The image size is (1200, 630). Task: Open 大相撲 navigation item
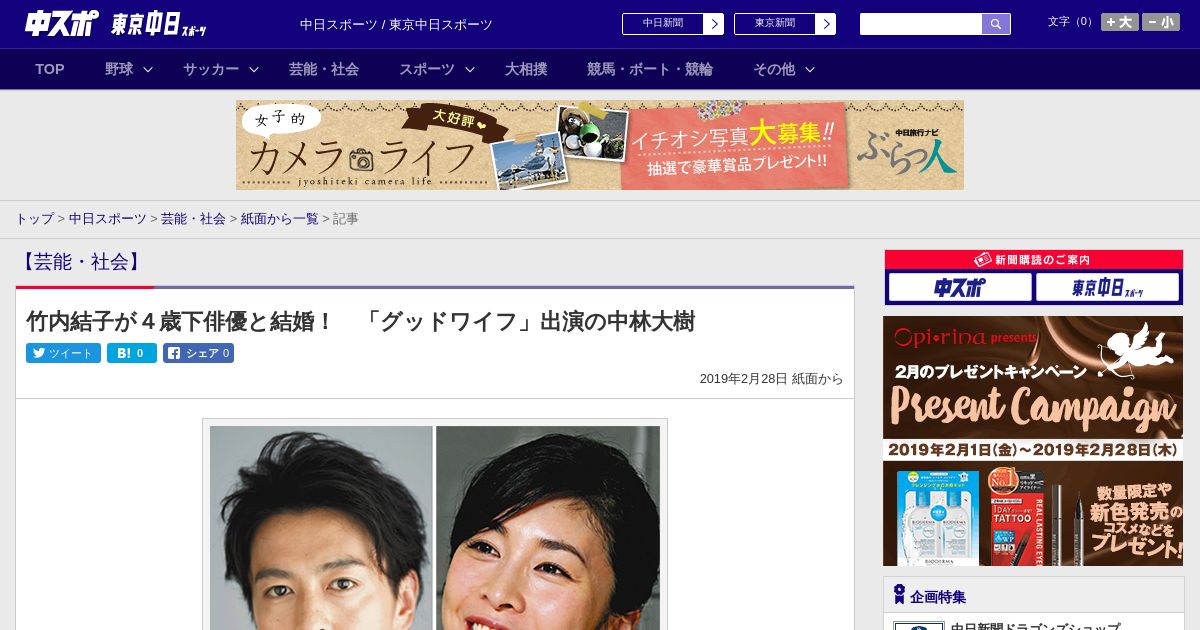pos(526,69)
